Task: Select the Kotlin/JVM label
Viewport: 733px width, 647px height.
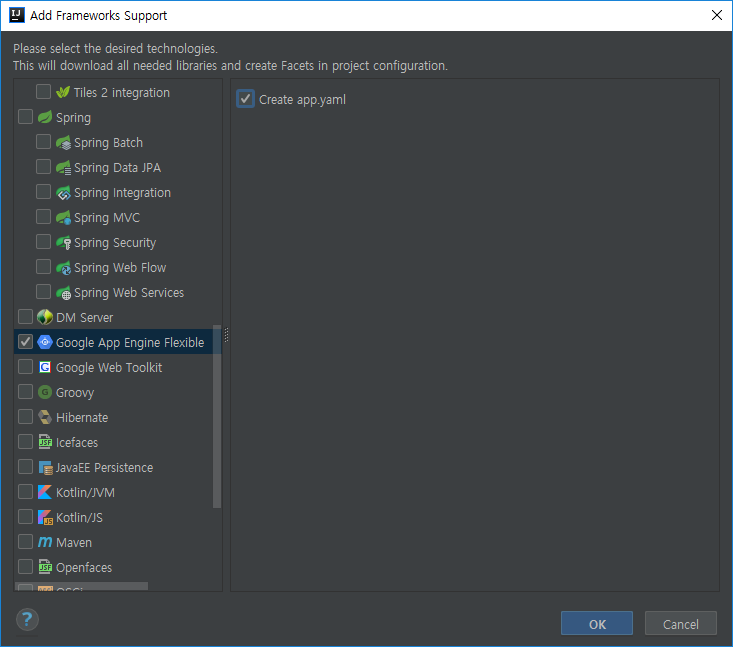Action: [85, 492]
